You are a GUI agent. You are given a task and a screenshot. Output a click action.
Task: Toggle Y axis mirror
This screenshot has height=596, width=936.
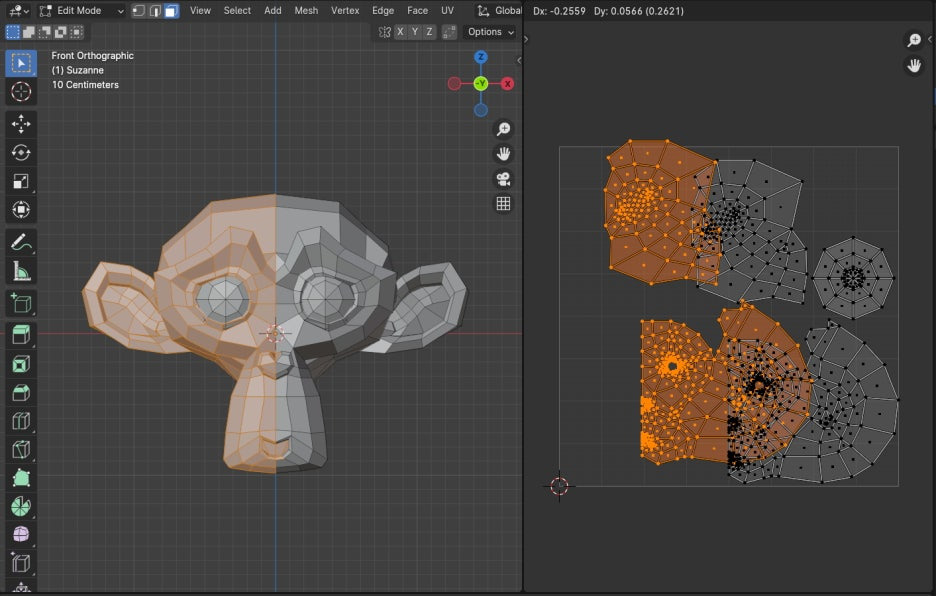click(x=415, y=32)
